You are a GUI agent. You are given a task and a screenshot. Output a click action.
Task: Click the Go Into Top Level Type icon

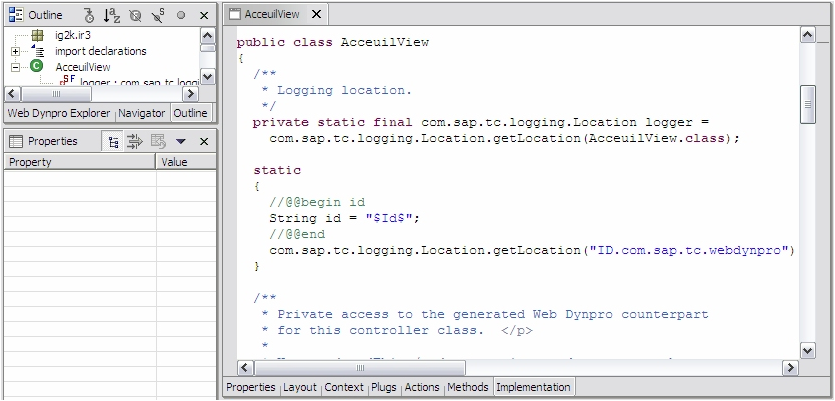coord(88,15)
